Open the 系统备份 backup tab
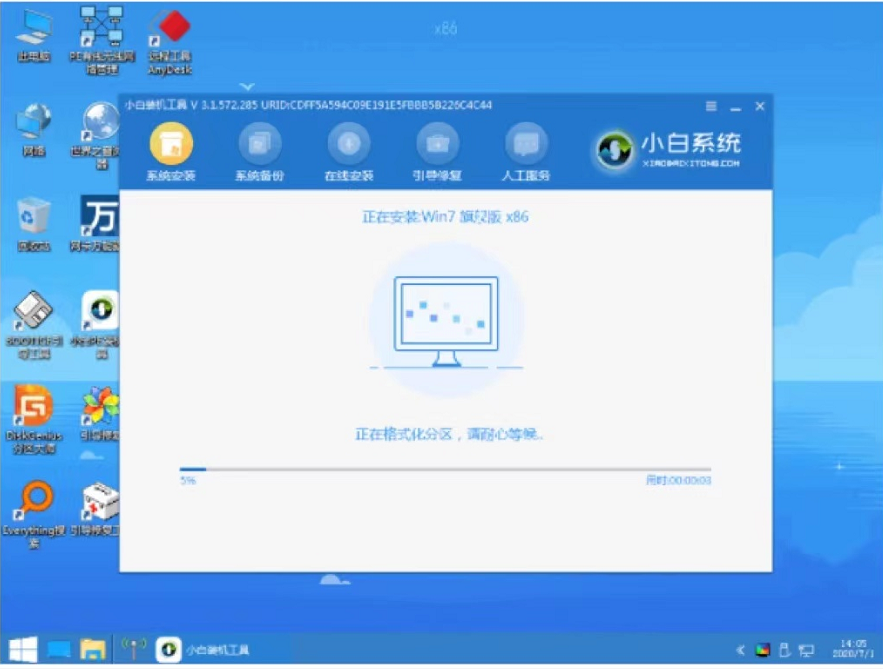This screenshot has height=669, width=883. click(260, 151)
